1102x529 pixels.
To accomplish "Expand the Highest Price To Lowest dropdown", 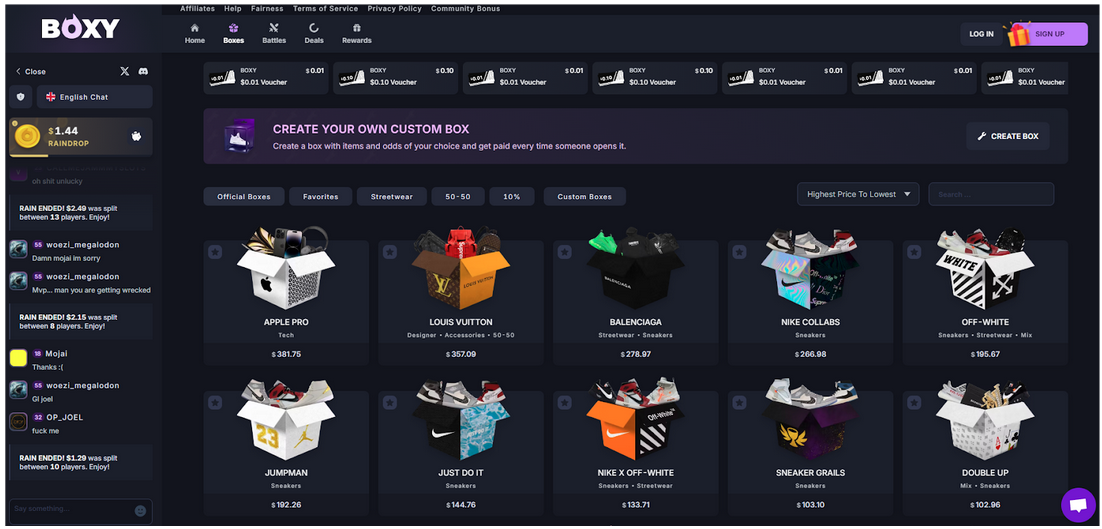I will [x=858, y=195].
